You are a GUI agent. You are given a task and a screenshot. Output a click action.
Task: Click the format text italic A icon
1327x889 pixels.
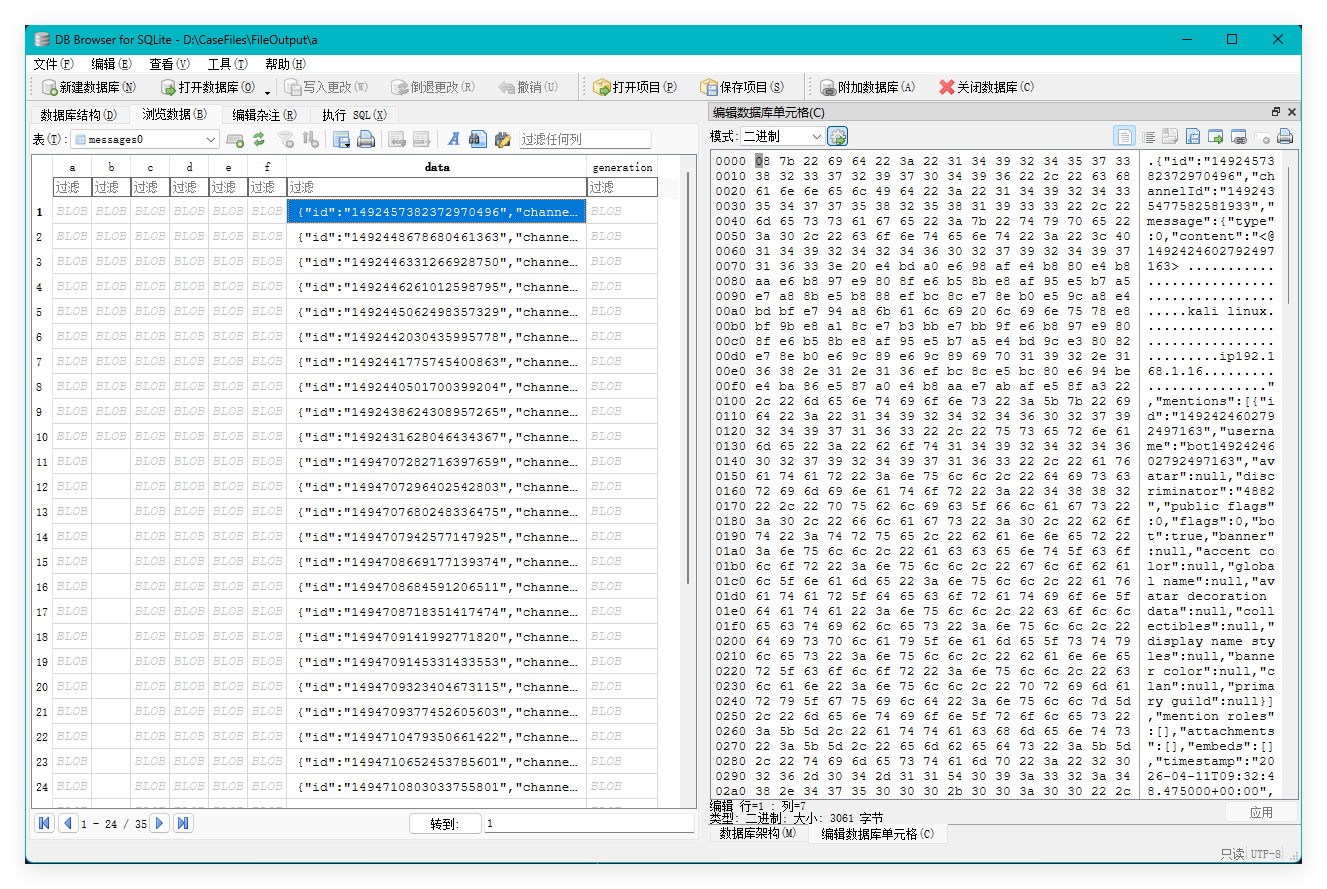tap(453, 139)
